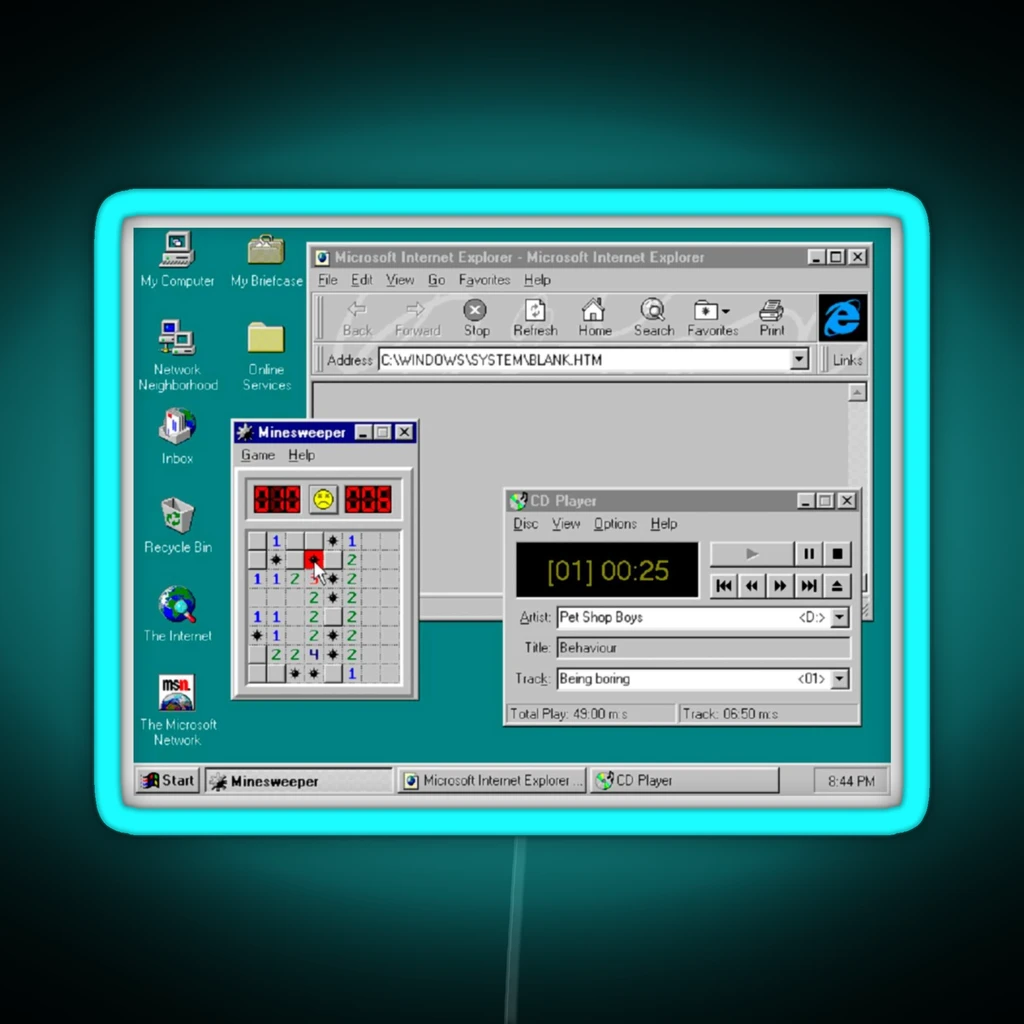Click the Minesweeper title bar mine icon

245,432
